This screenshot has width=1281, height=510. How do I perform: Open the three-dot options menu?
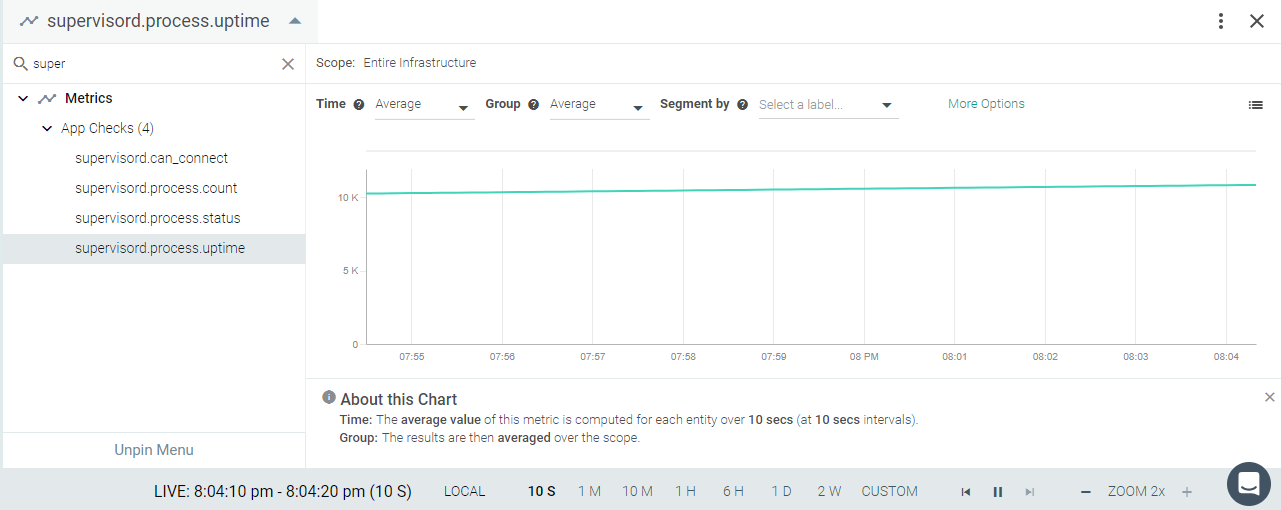[x=1221, y=21]
